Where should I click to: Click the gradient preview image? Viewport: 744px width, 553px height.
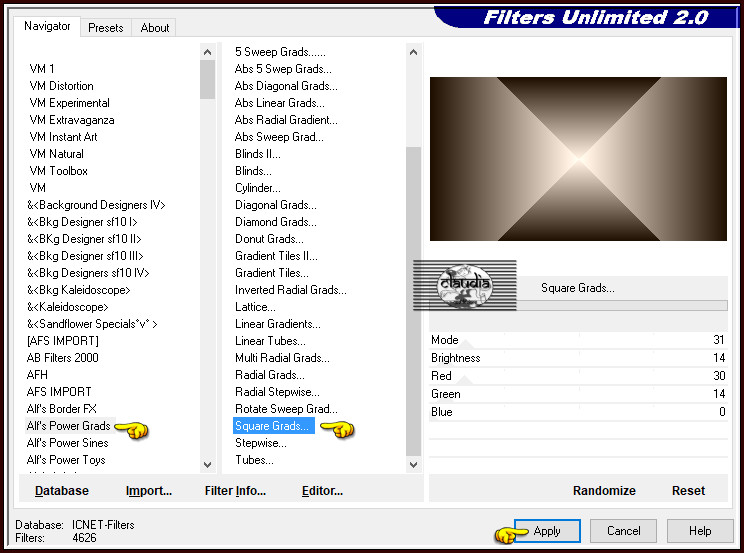coord(578,159)
